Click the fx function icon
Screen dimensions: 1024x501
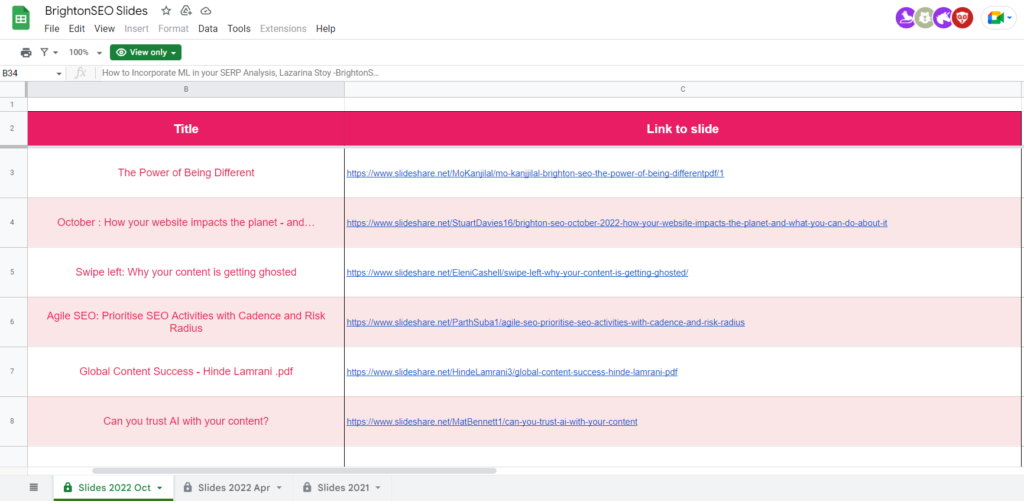tap(80, 73)
